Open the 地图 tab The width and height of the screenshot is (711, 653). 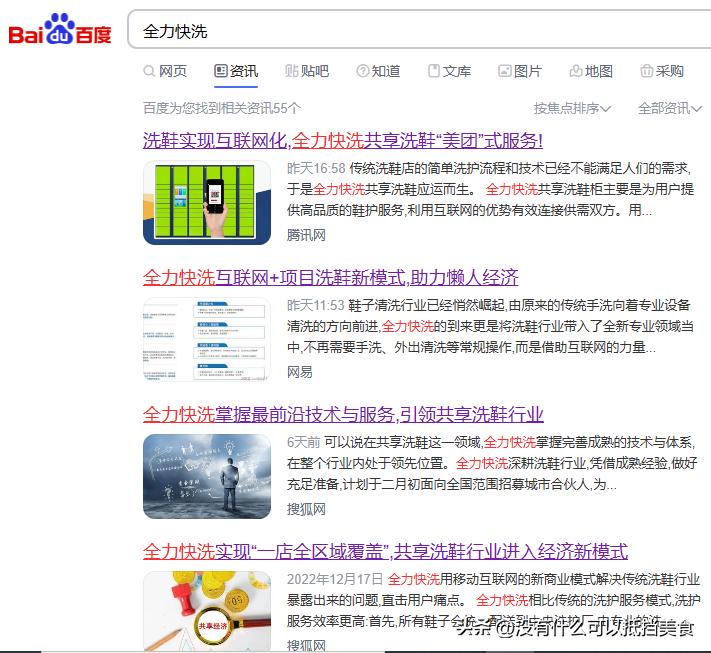[x=591, y=71]
